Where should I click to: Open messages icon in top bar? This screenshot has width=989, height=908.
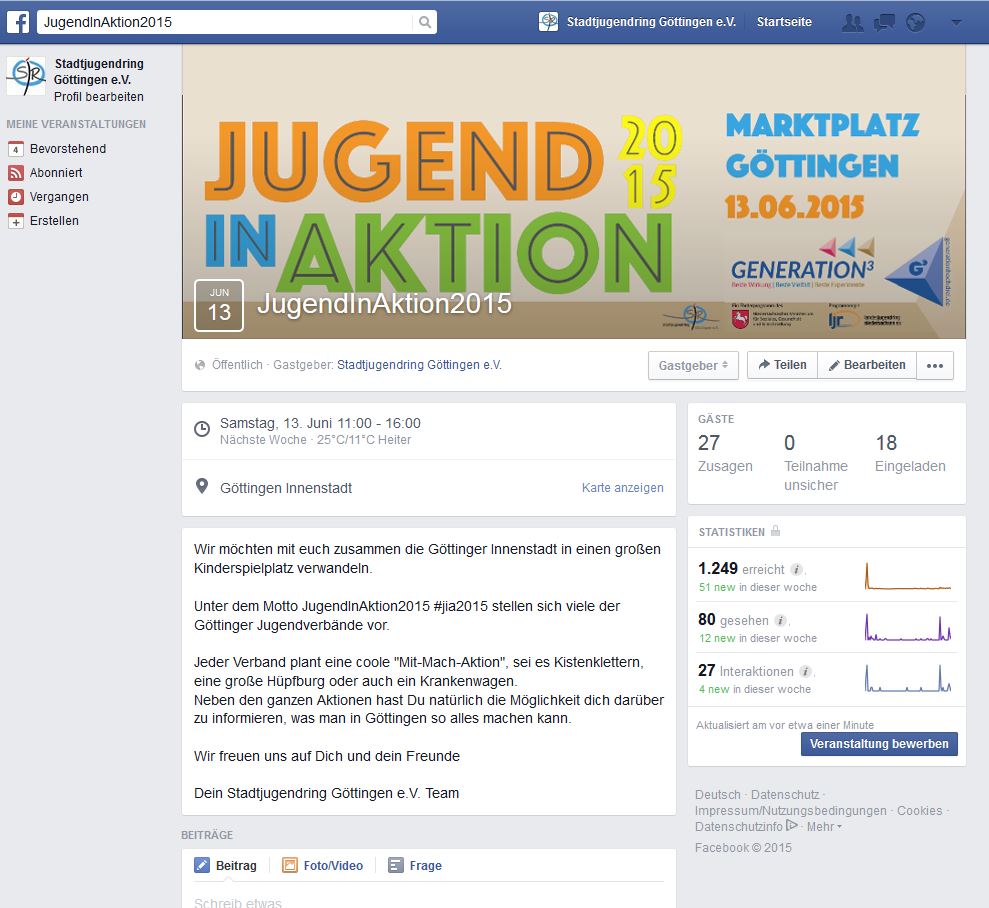click(884, 23)
